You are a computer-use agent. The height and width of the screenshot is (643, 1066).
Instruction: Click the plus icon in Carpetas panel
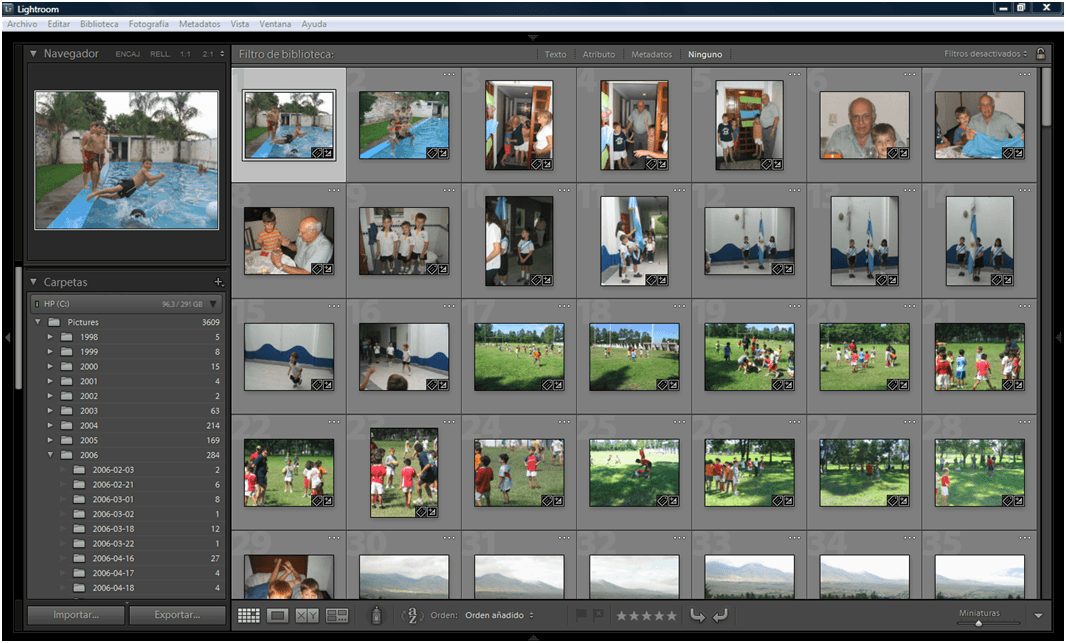click(x=218, y=282)
